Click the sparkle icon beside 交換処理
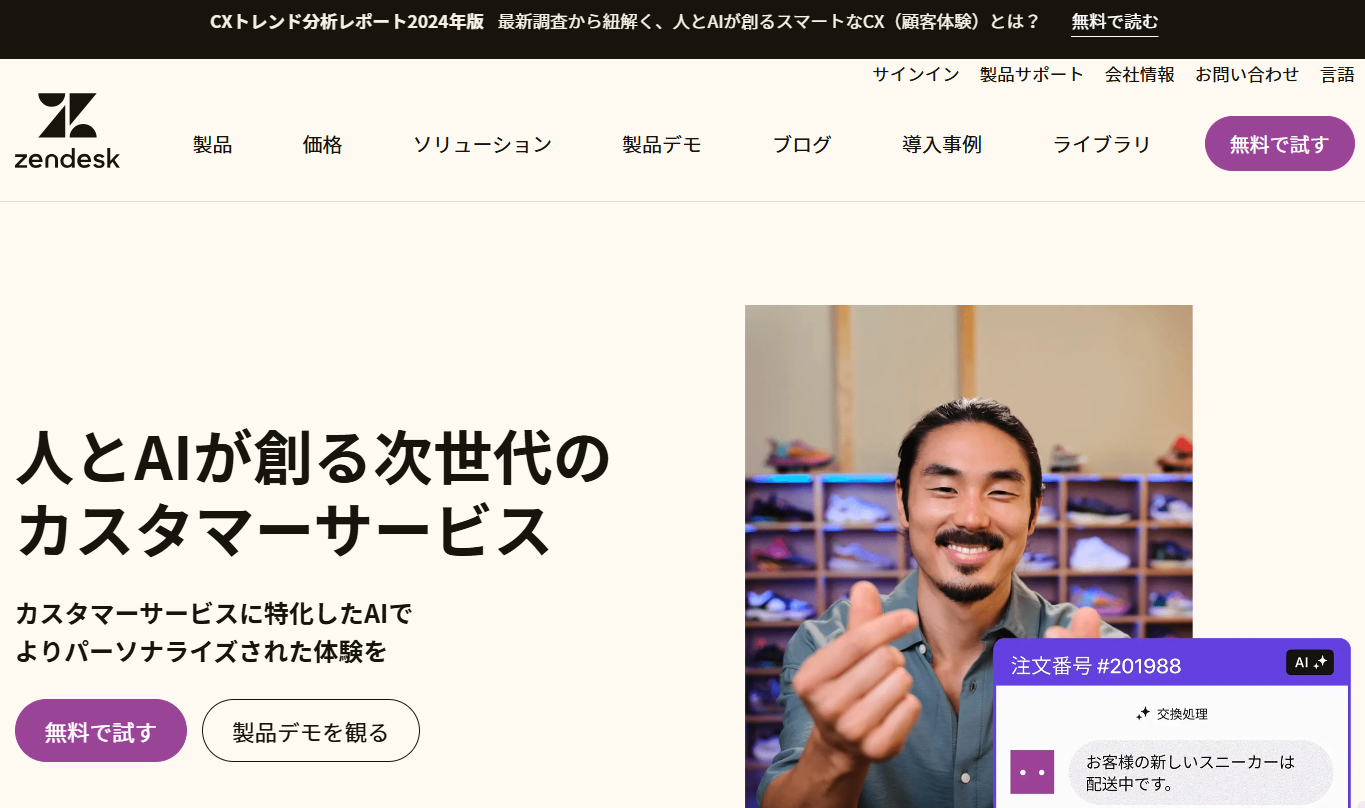 click(1143, 714)
